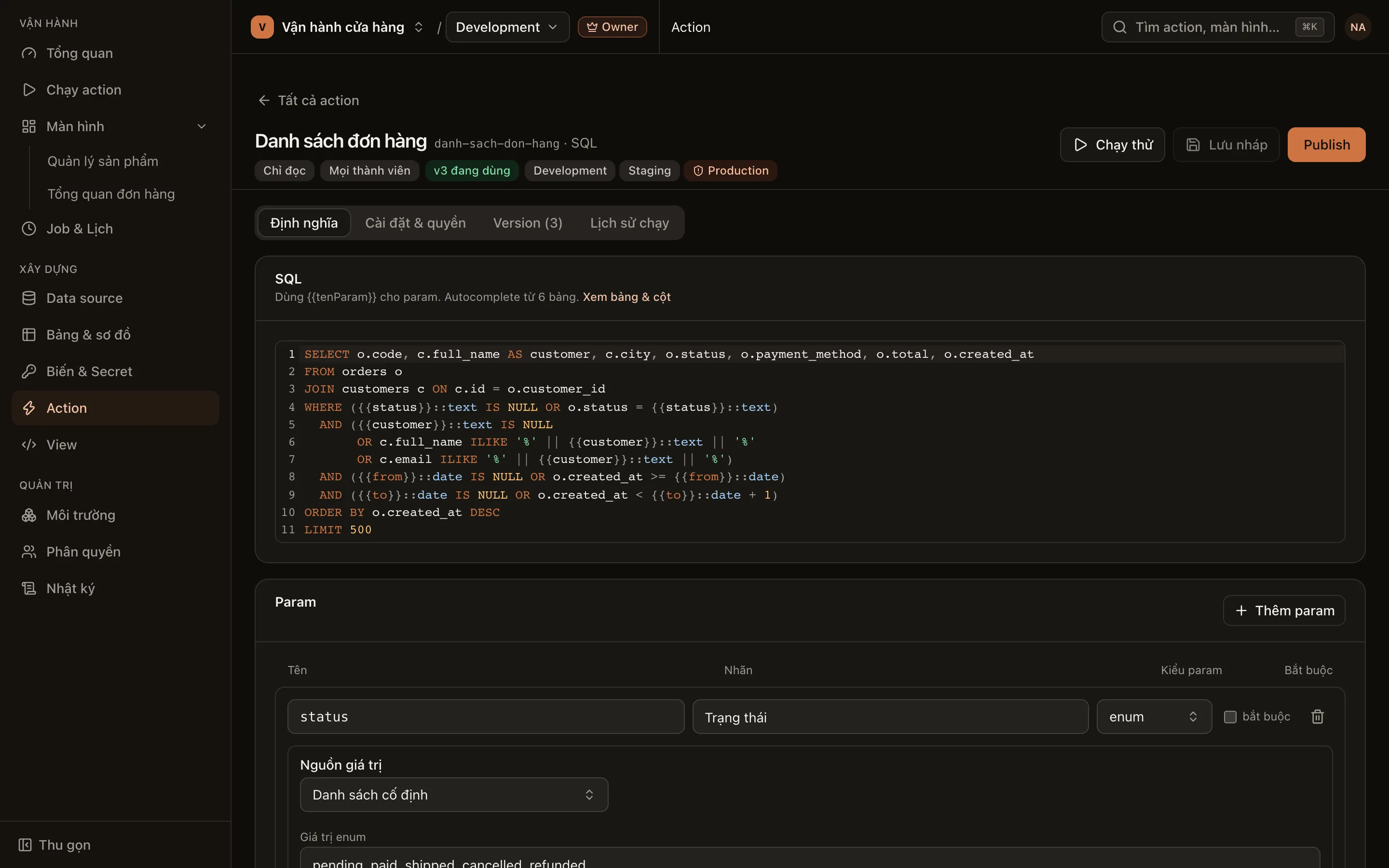Open Môi trường settings
This screenshot has width=1389, height=868.
115,515
